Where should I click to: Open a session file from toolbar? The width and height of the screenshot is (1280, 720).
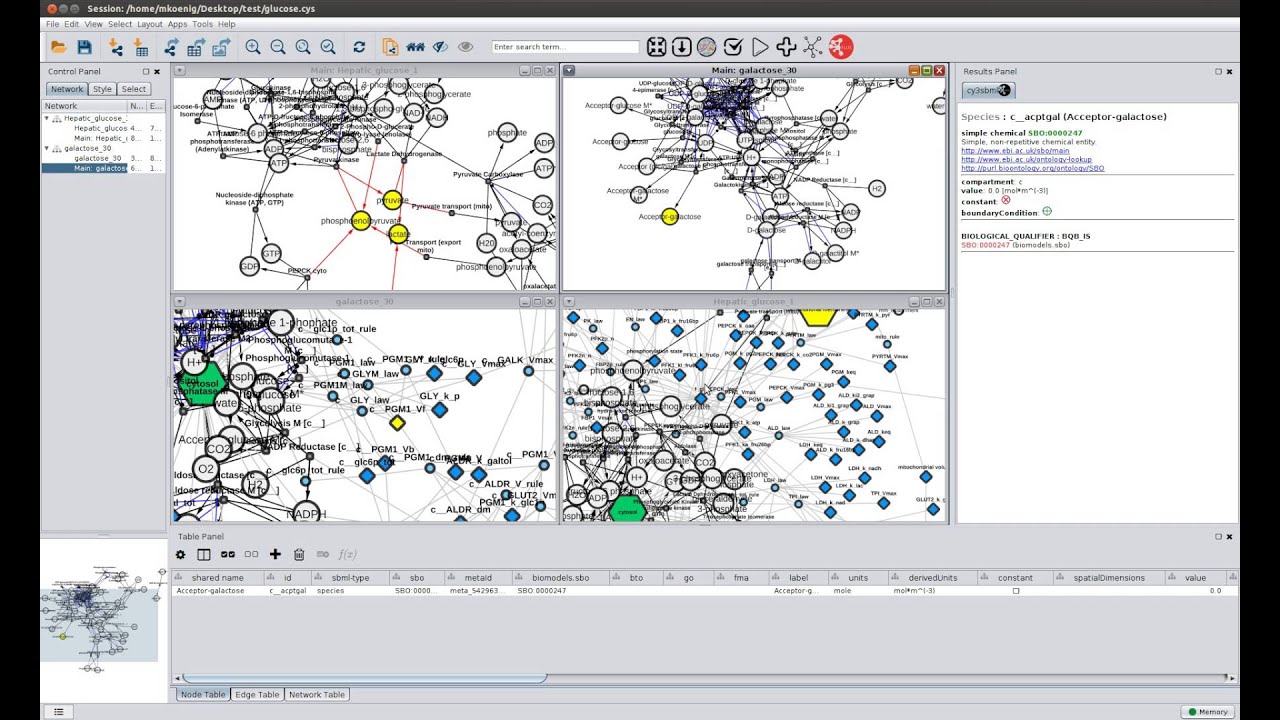(x=59, y=47)
